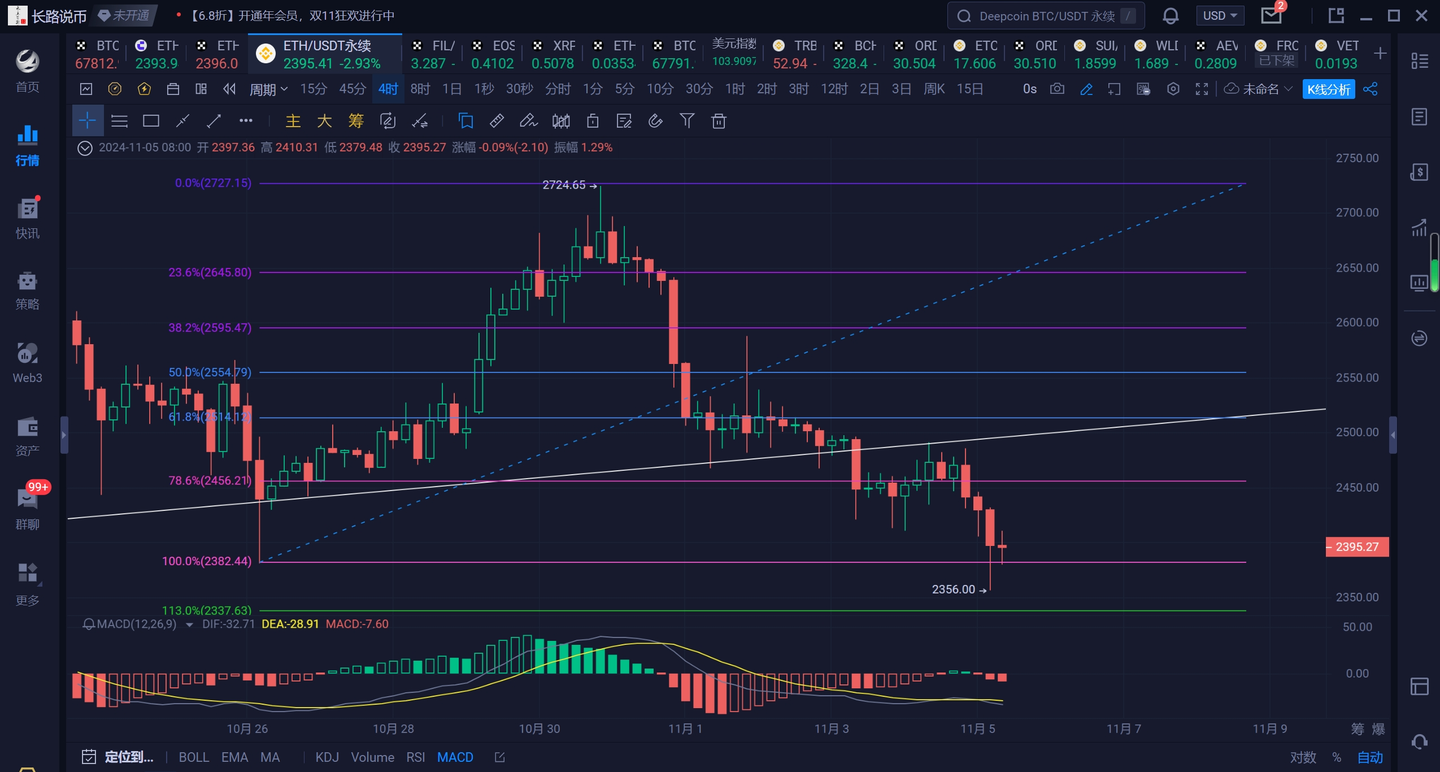Click the filter funnel icon
The image size is (1440, 772).
pyautogui.click(x=687, y=121)
